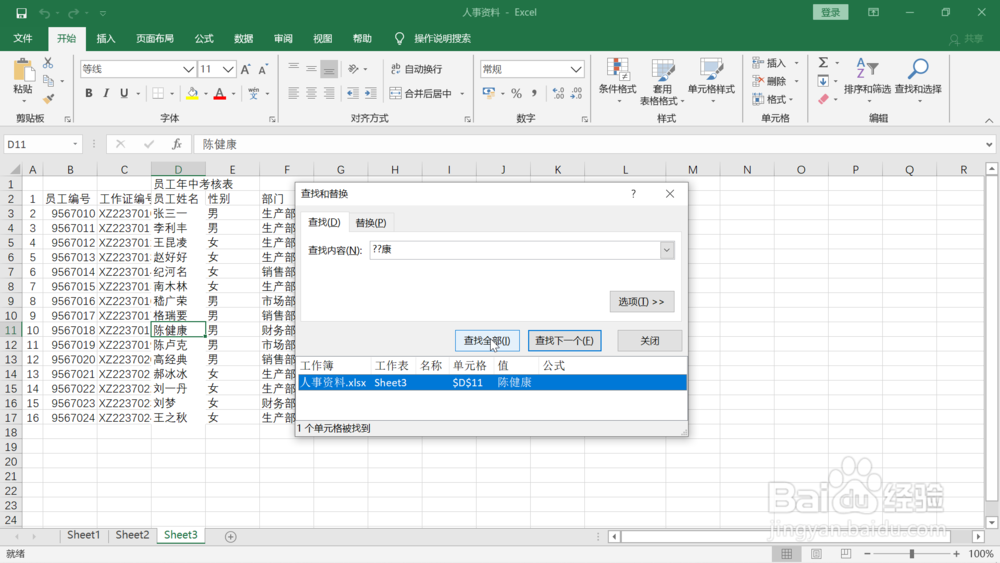Image resolution: width=1000 pixels, height=563 pixels.
Task: Decrease font size with smaller A icon
Action: (x=263, y=69)
